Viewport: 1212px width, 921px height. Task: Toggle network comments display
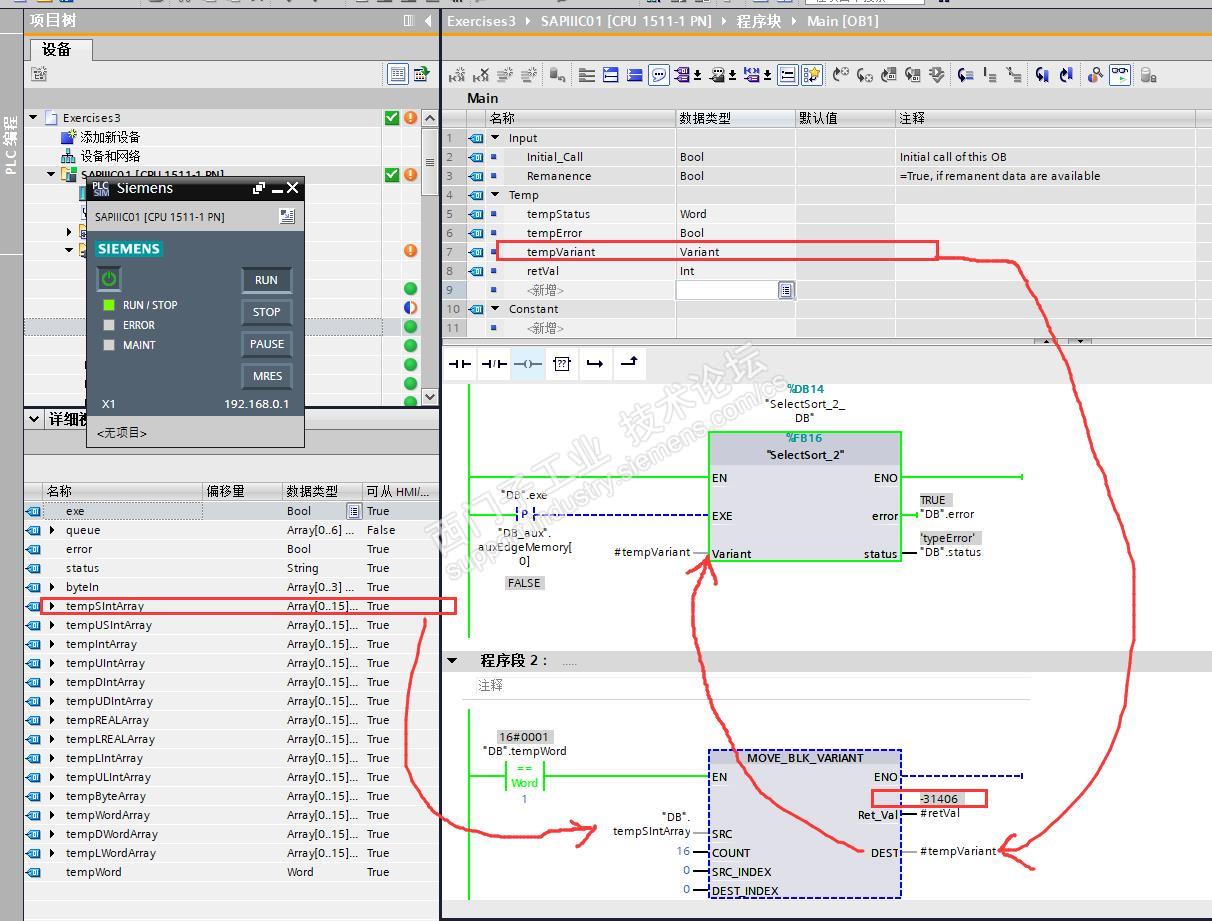[x=788, y=75]
